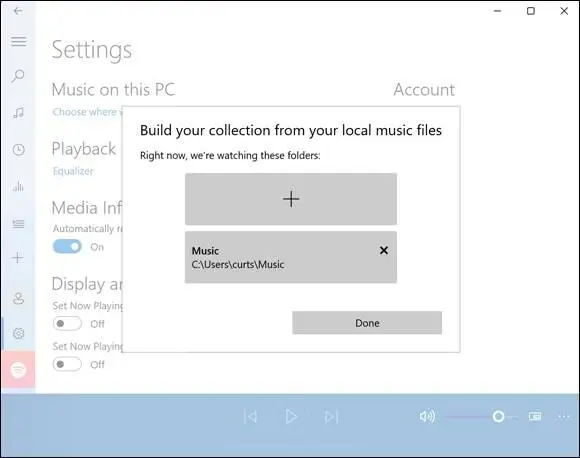Open the Equalizer link
This screenshot has width=580, height=458.
click(x=73, y=171)
